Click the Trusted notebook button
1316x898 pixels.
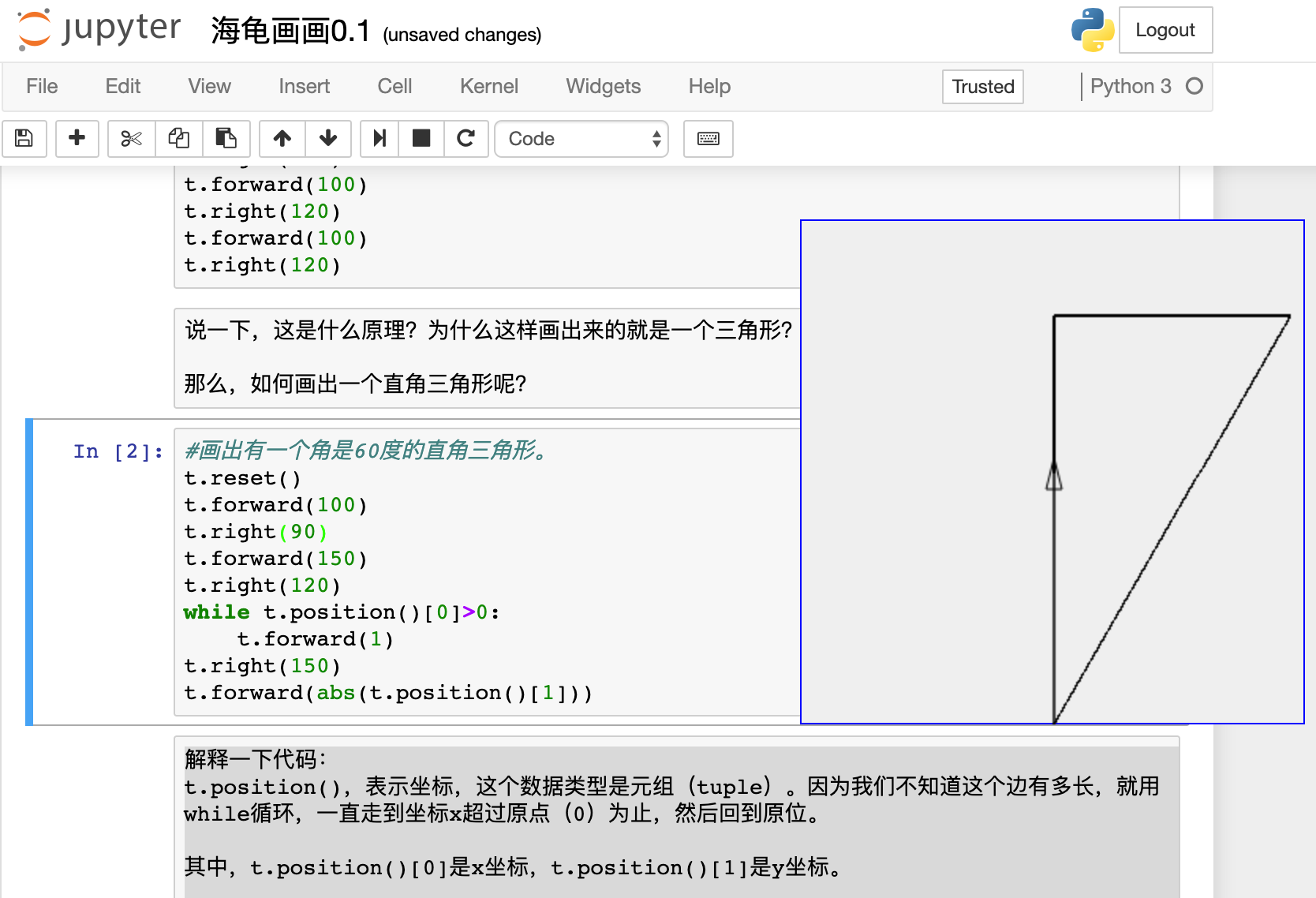click(983, 87)
